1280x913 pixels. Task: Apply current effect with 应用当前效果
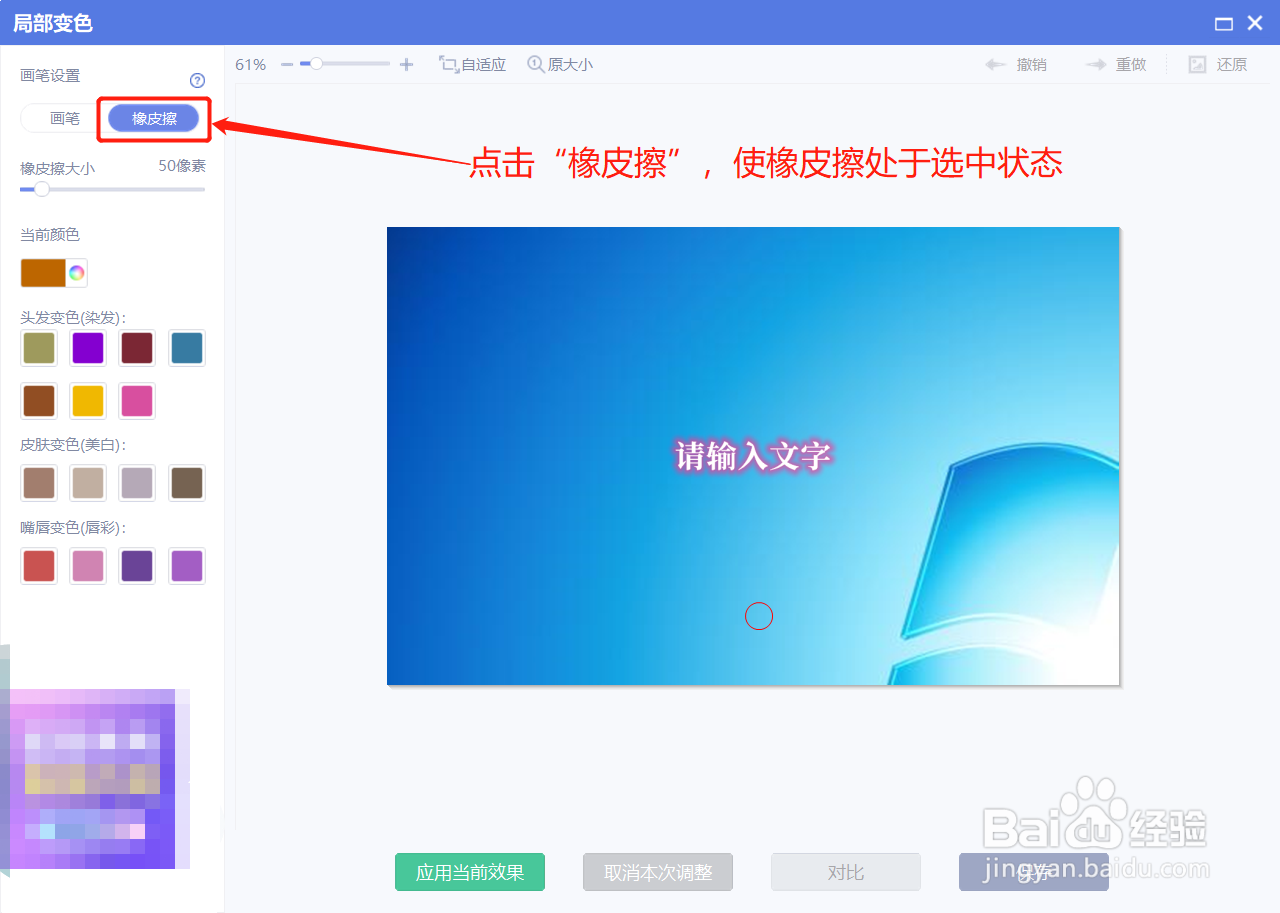pyautogui.click(x=469, y=871)
